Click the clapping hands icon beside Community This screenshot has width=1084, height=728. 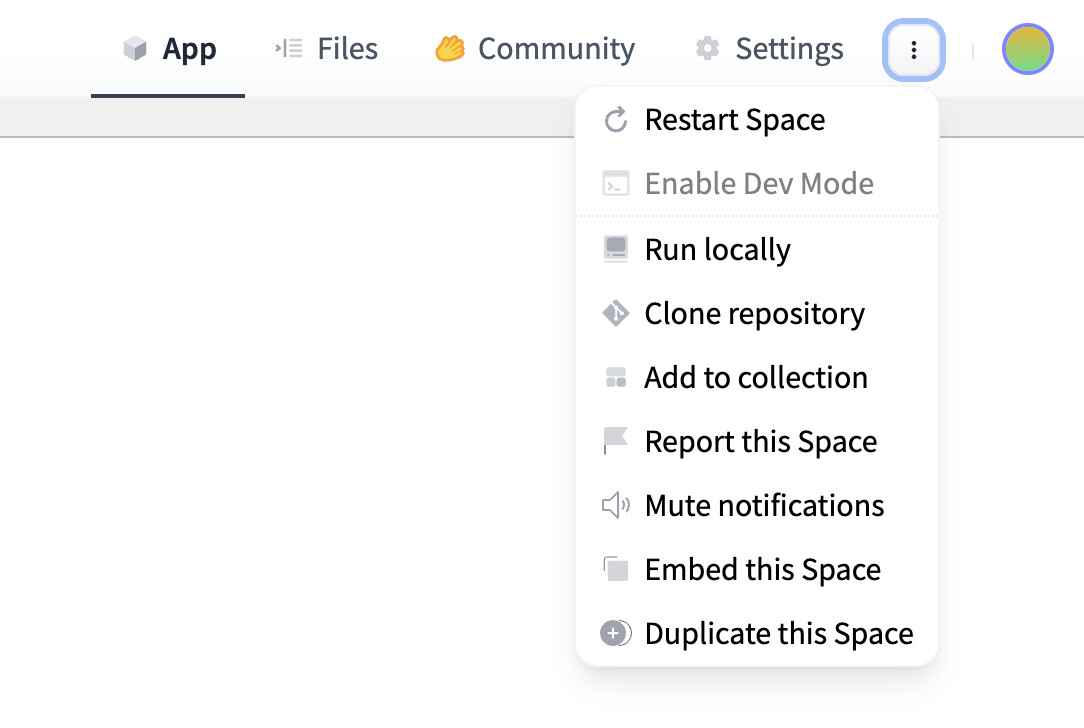tap(450, 49)
